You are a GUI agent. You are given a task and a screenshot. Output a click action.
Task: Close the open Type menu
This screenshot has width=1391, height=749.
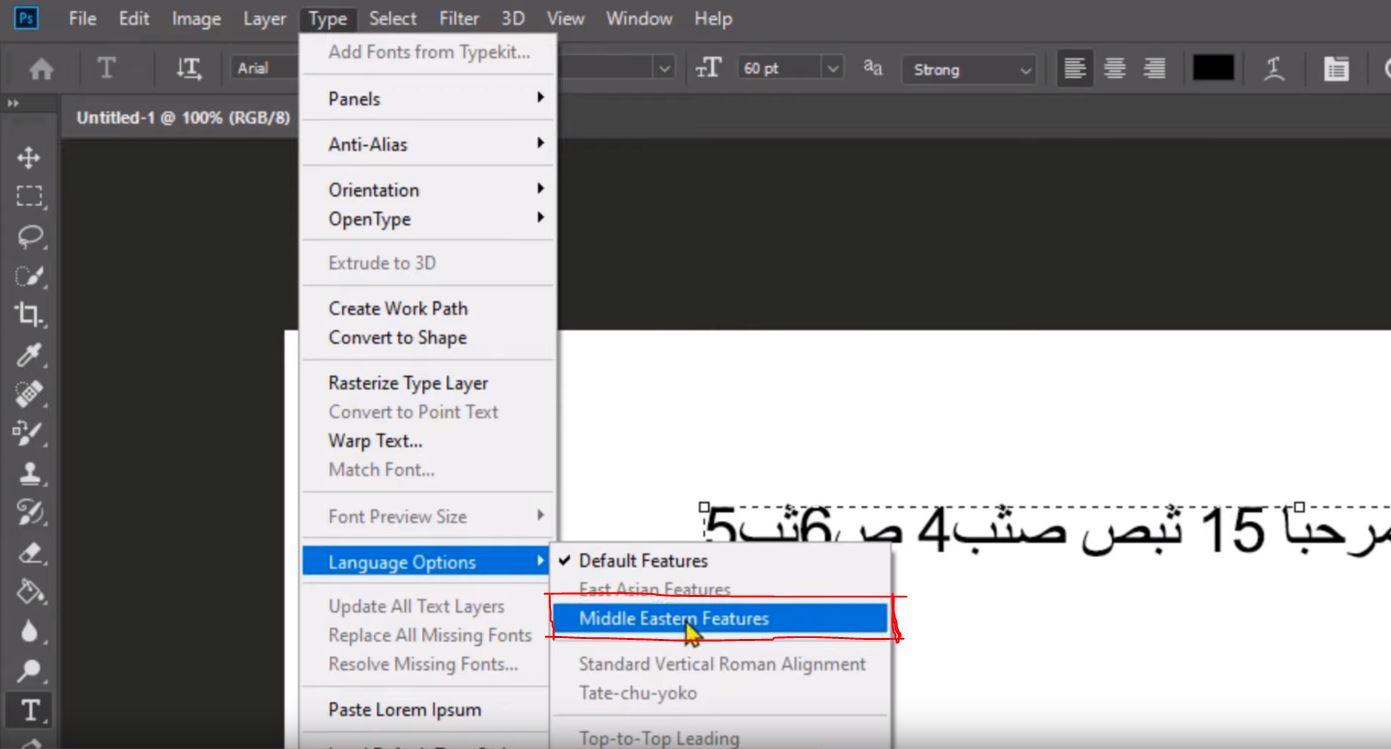click(x=327, y=18)
